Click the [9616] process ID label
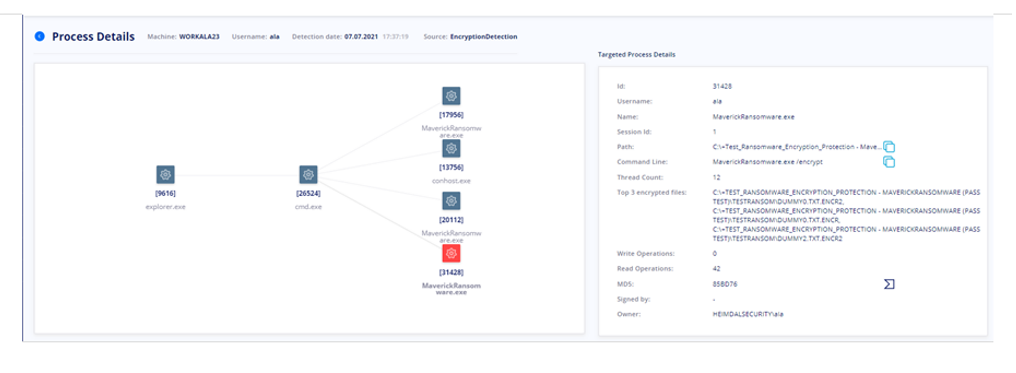This screenshot has width=1016, height=373. pos(165,194)
